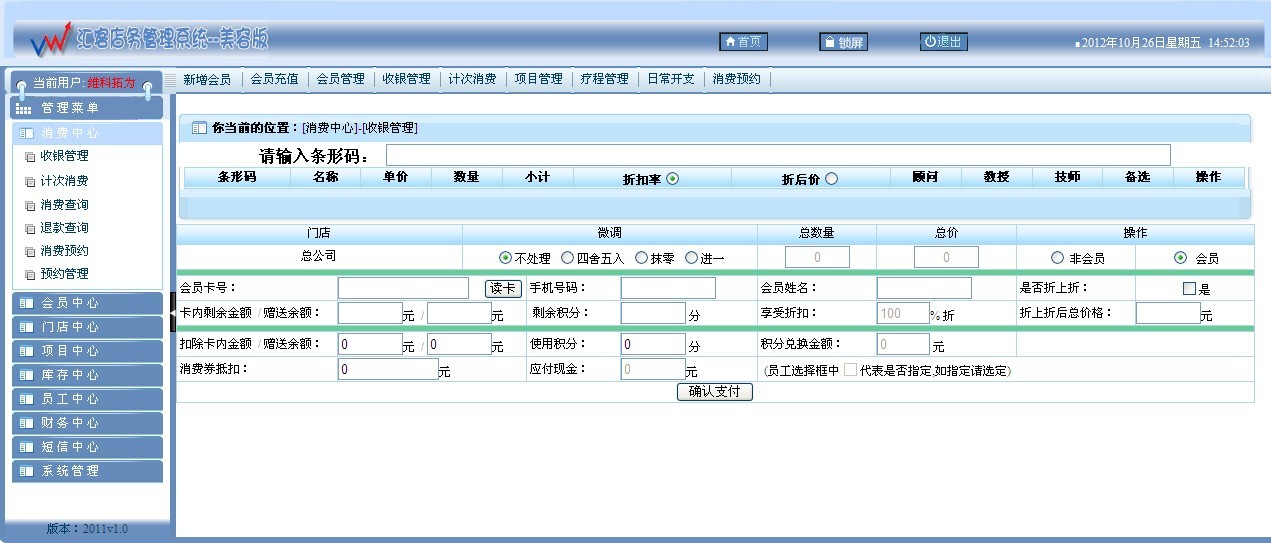Expand the 项目中心 section
The height and width of the screenshot is (543, 1271).
coord(87,351)
